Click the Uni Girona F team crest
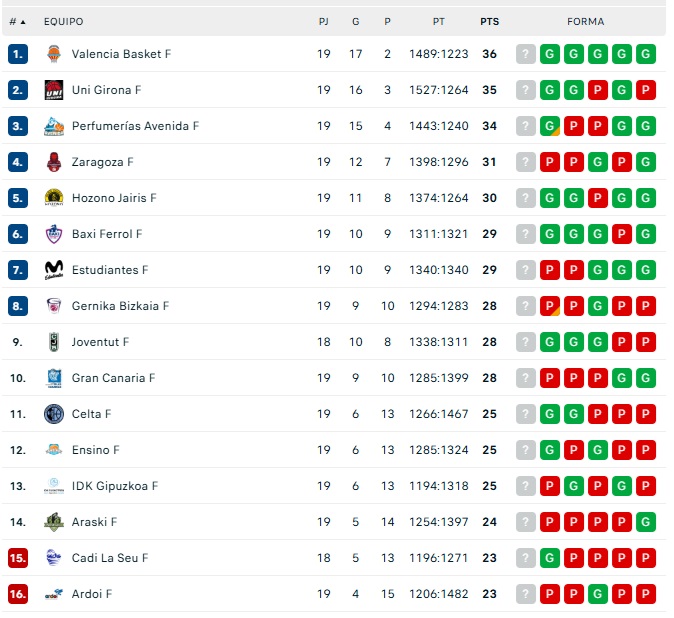This screenshot has height=618, width=674. 54,90
